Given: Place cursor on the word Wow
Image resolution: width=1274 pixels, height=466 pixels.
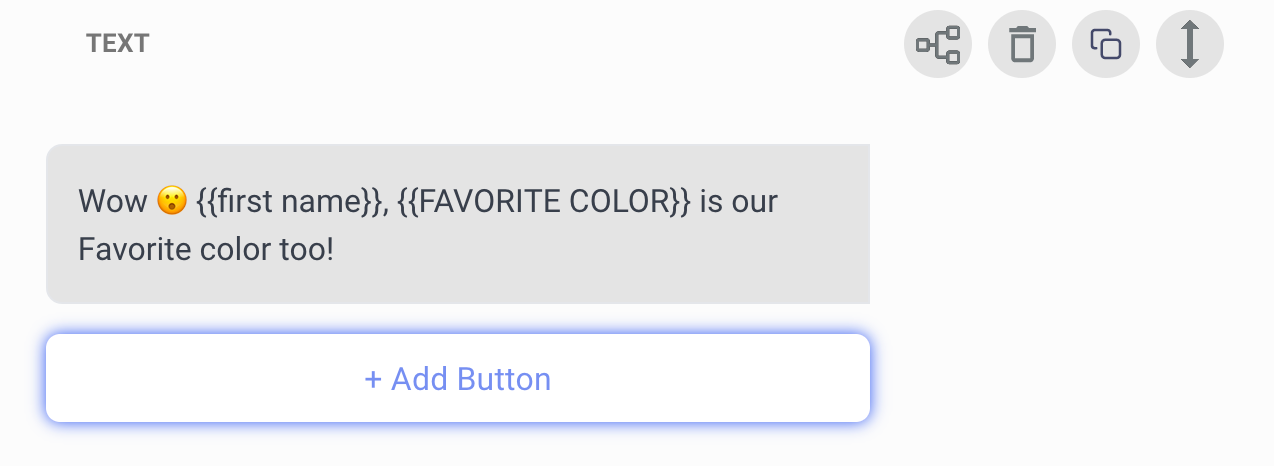Looking at the screenshot, I should [113, 202].
